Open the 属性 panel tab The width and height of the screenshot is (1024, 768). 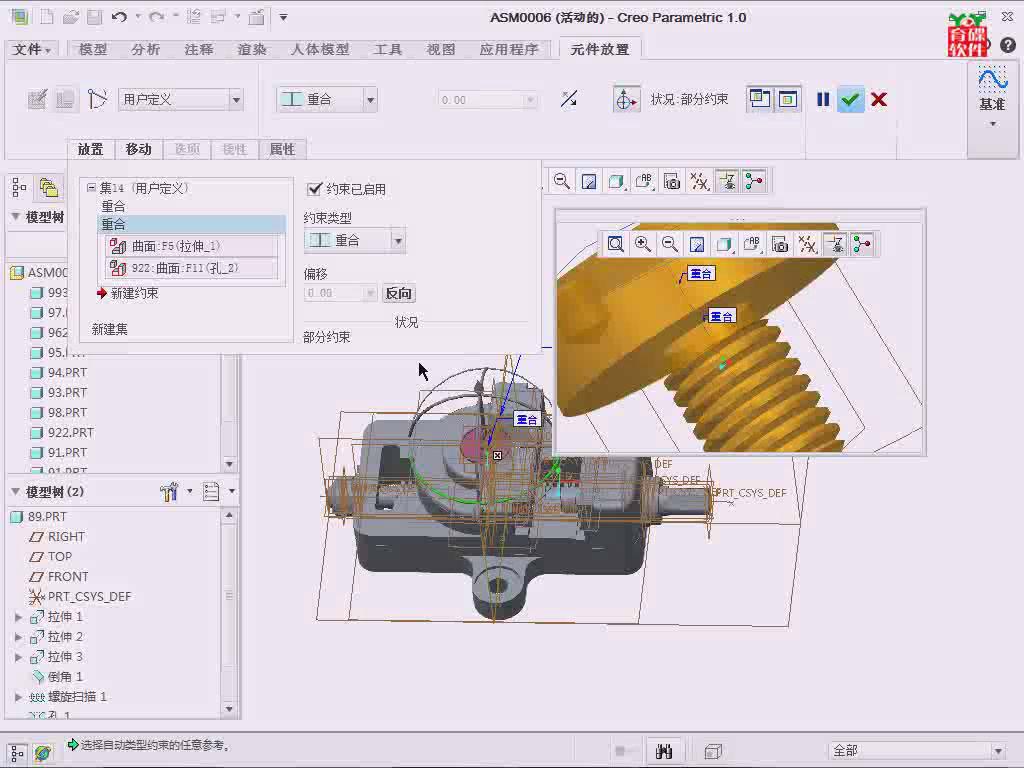pyautogui.click(x=282, y=149)
